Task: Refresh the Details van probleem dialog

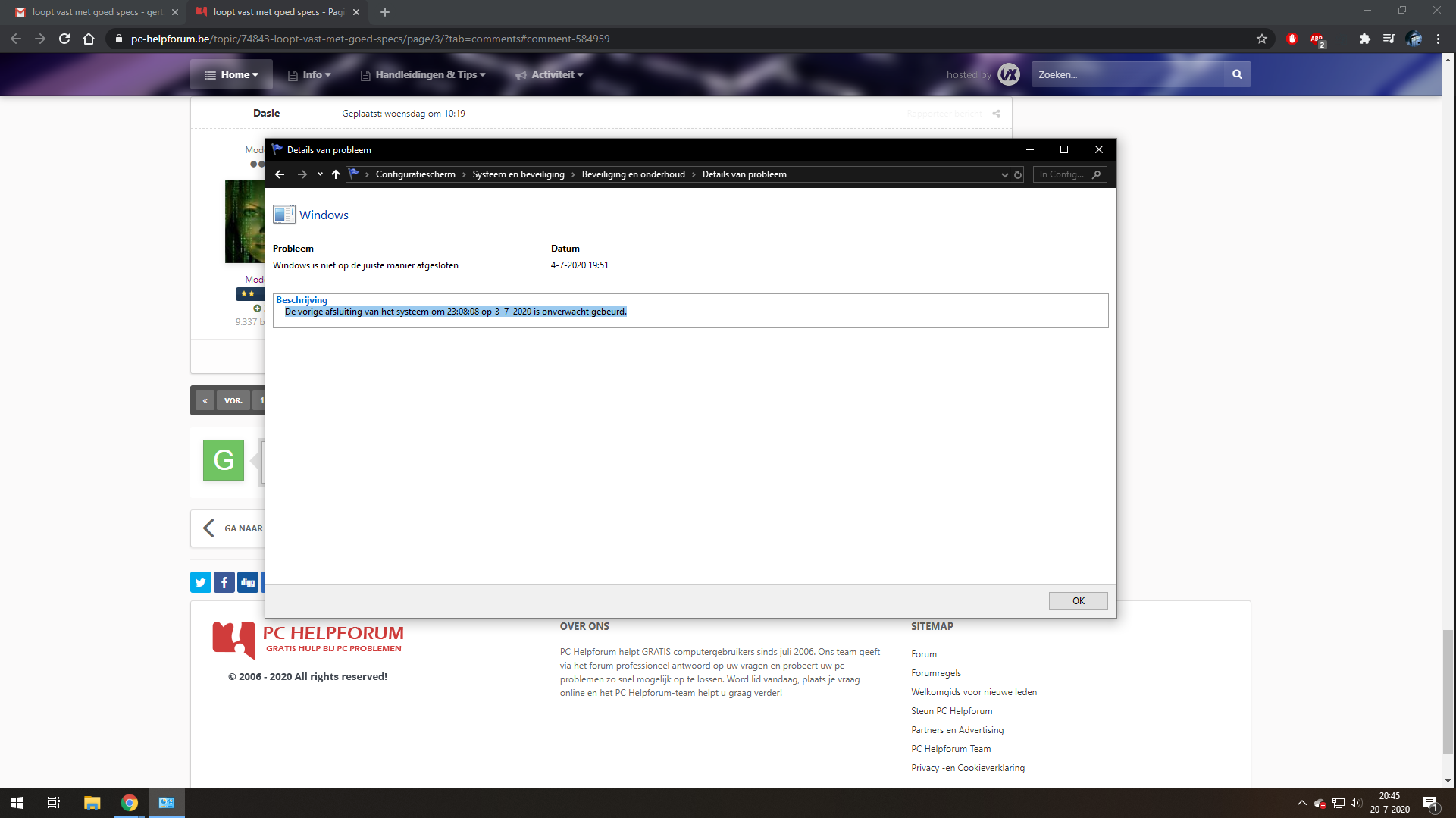Action: pyautogui.click(x=1018, y=174)
